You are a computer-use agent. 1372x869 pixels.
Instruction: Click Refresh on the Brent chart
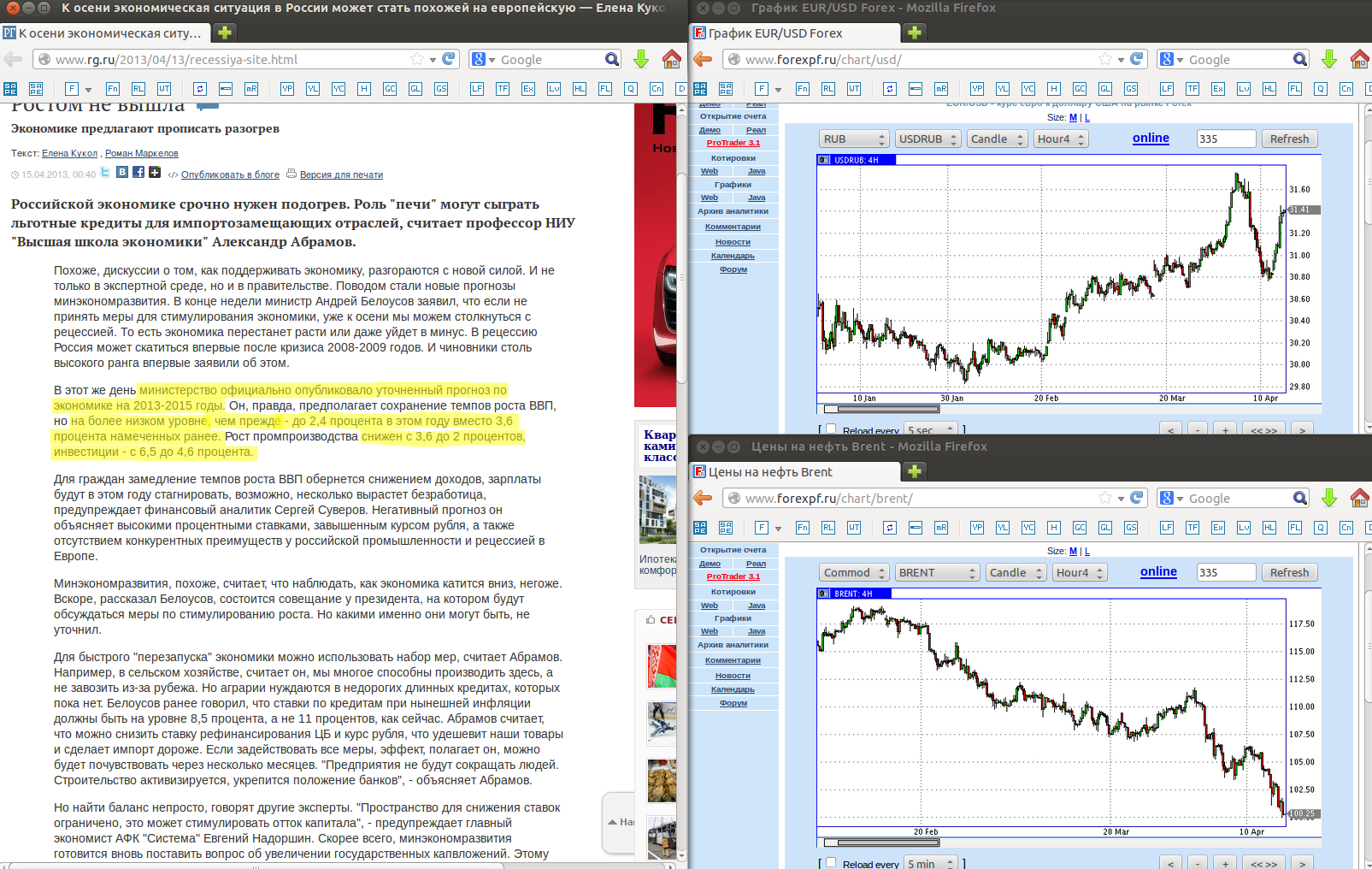tap(1289, 572)
